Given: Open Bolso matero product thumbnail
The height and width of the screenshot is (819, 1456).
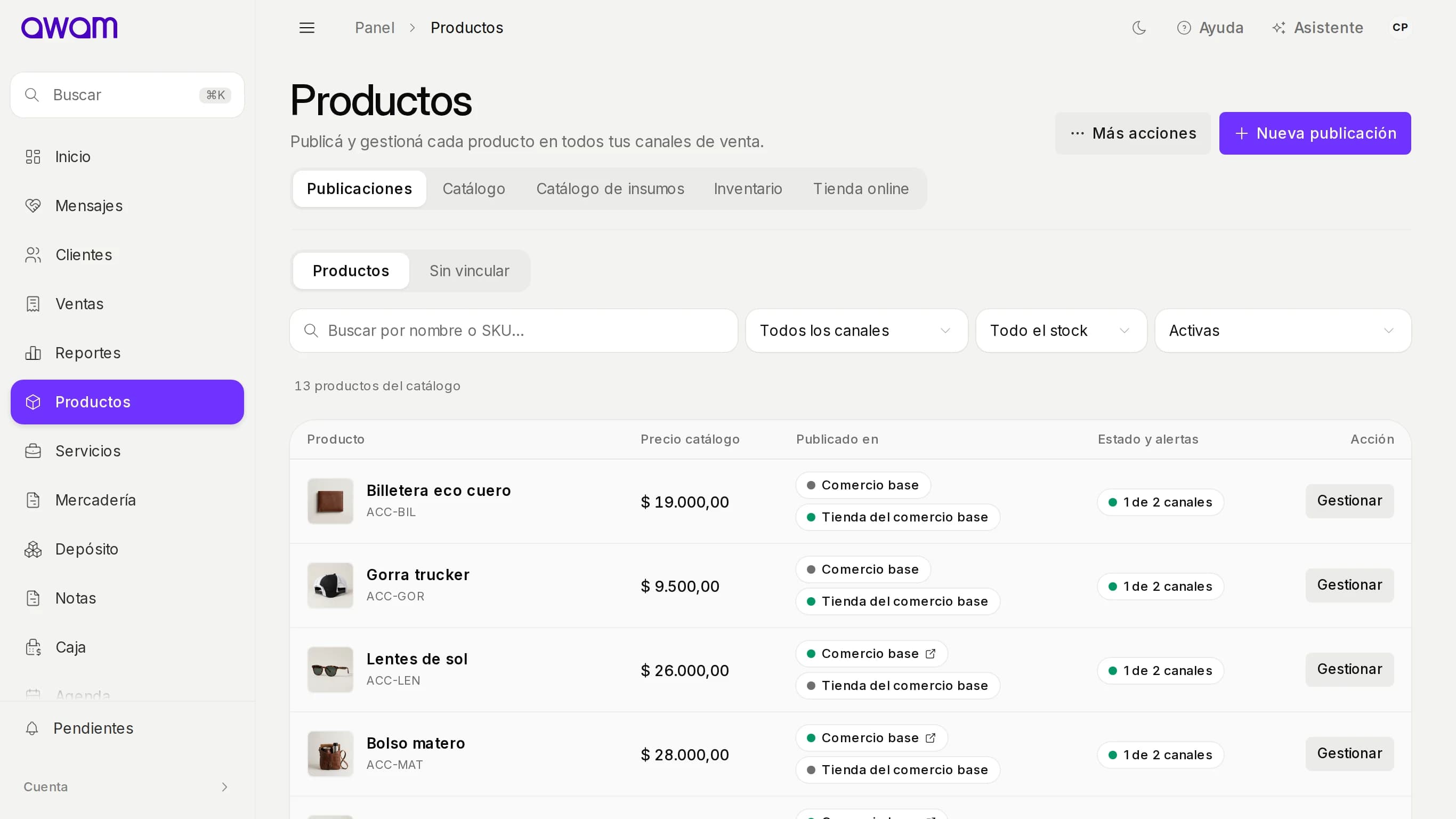Looking at the screenshot, I should point(330,754).
